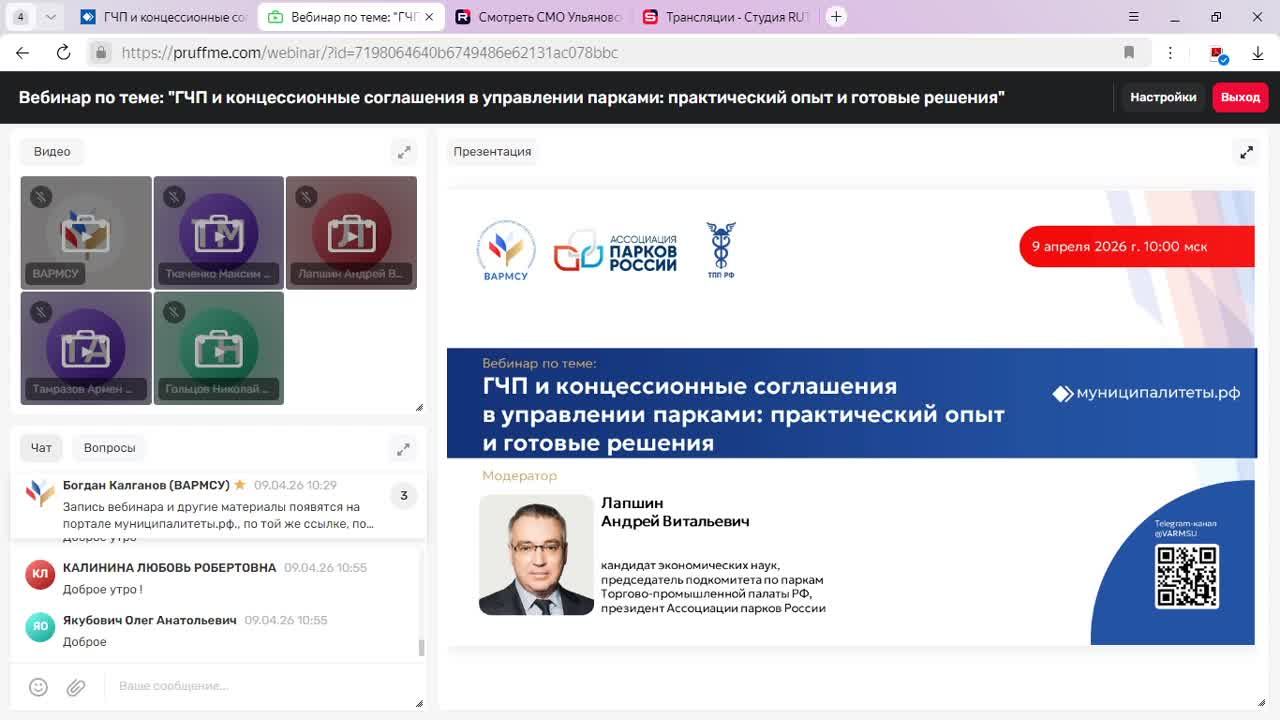1280x720 pixels.
Task: Click Якубович's message Доброе
Action: 84,642
